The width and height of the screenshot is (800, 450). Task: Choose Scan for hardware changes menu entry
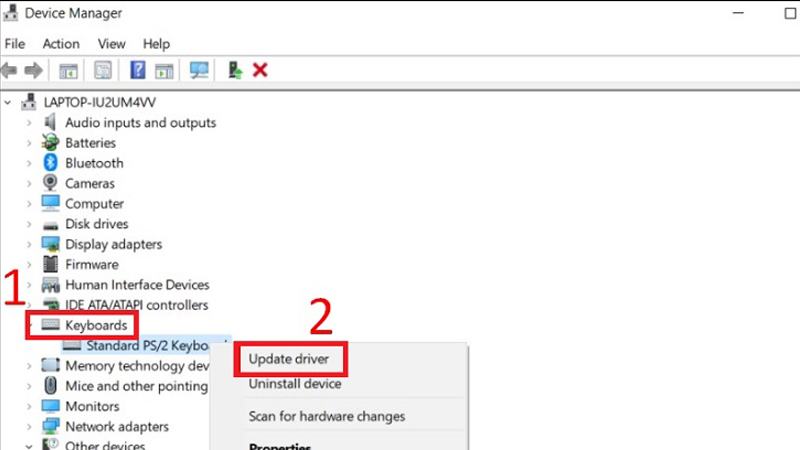(x=326, y=416)
